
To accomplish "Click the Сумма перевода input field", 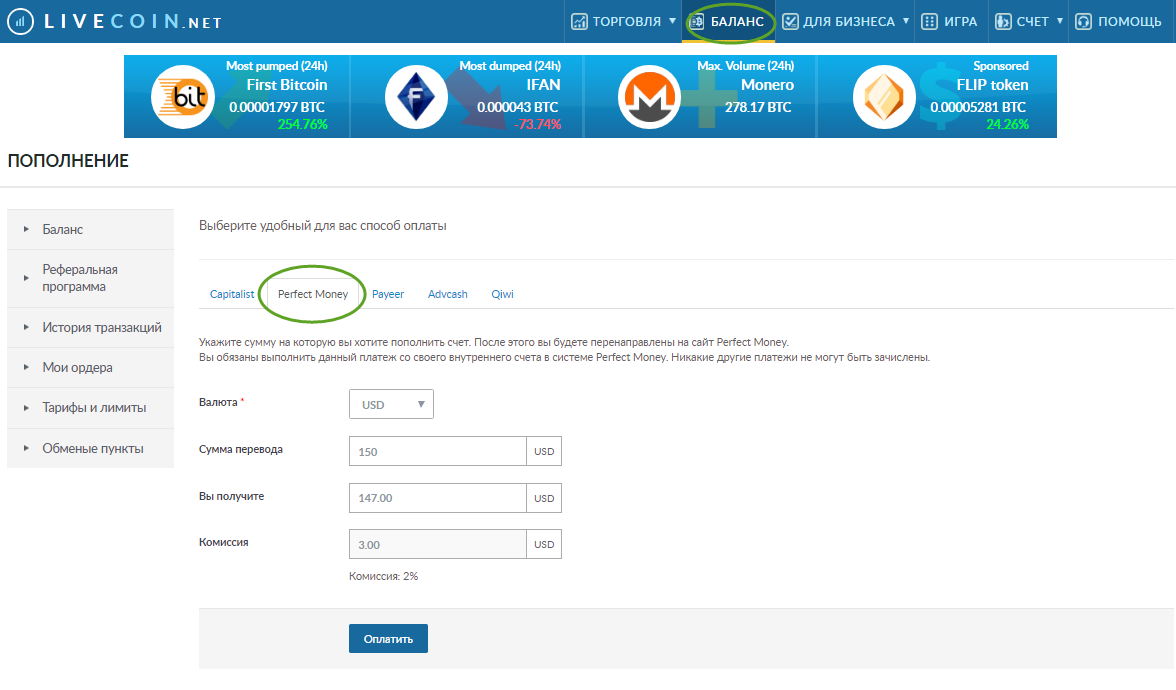I will [x=437, y=451].
